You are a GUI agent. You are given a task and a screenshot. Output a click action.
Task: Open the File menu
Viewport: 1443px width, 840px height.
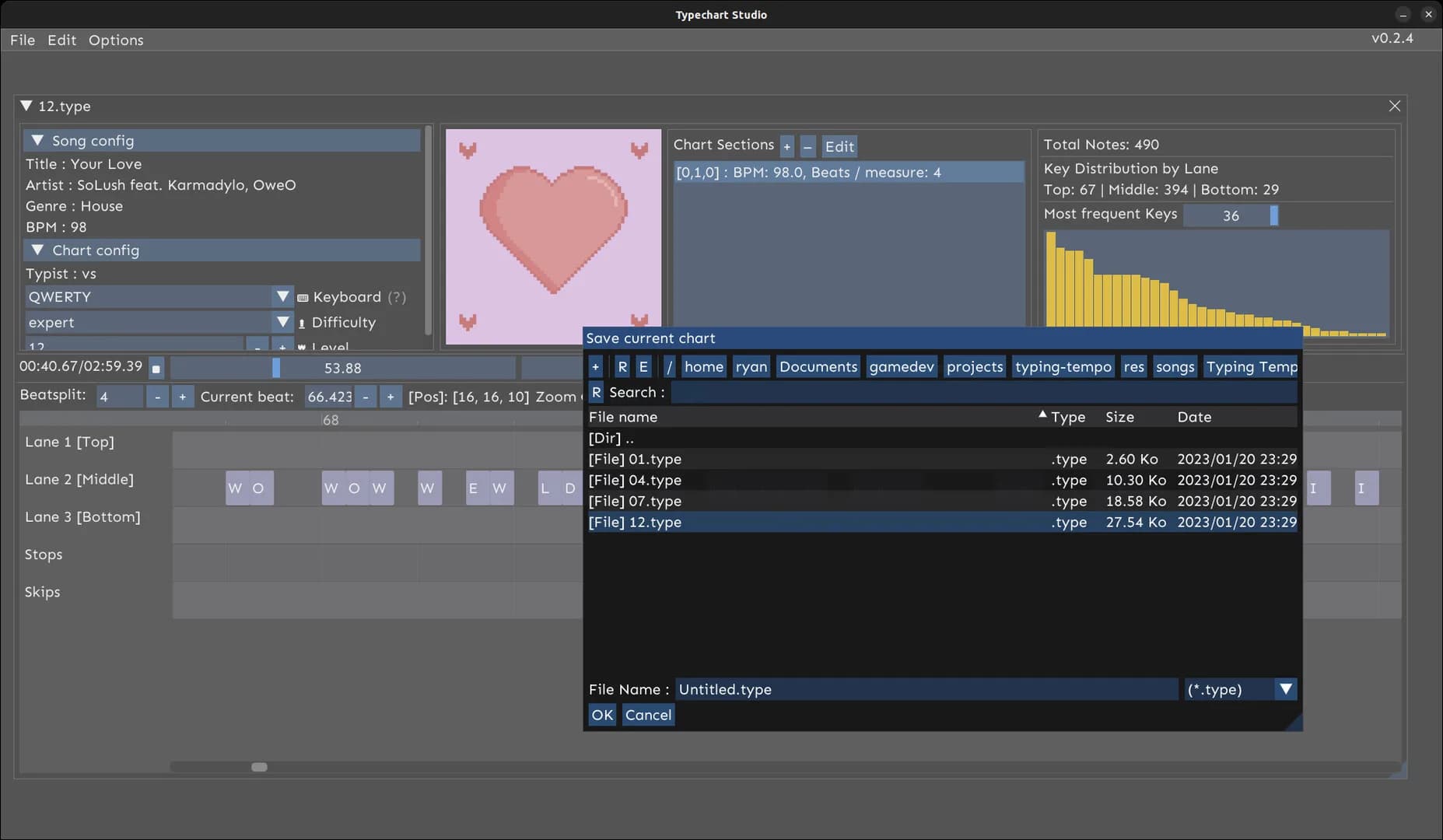point(23,40)
